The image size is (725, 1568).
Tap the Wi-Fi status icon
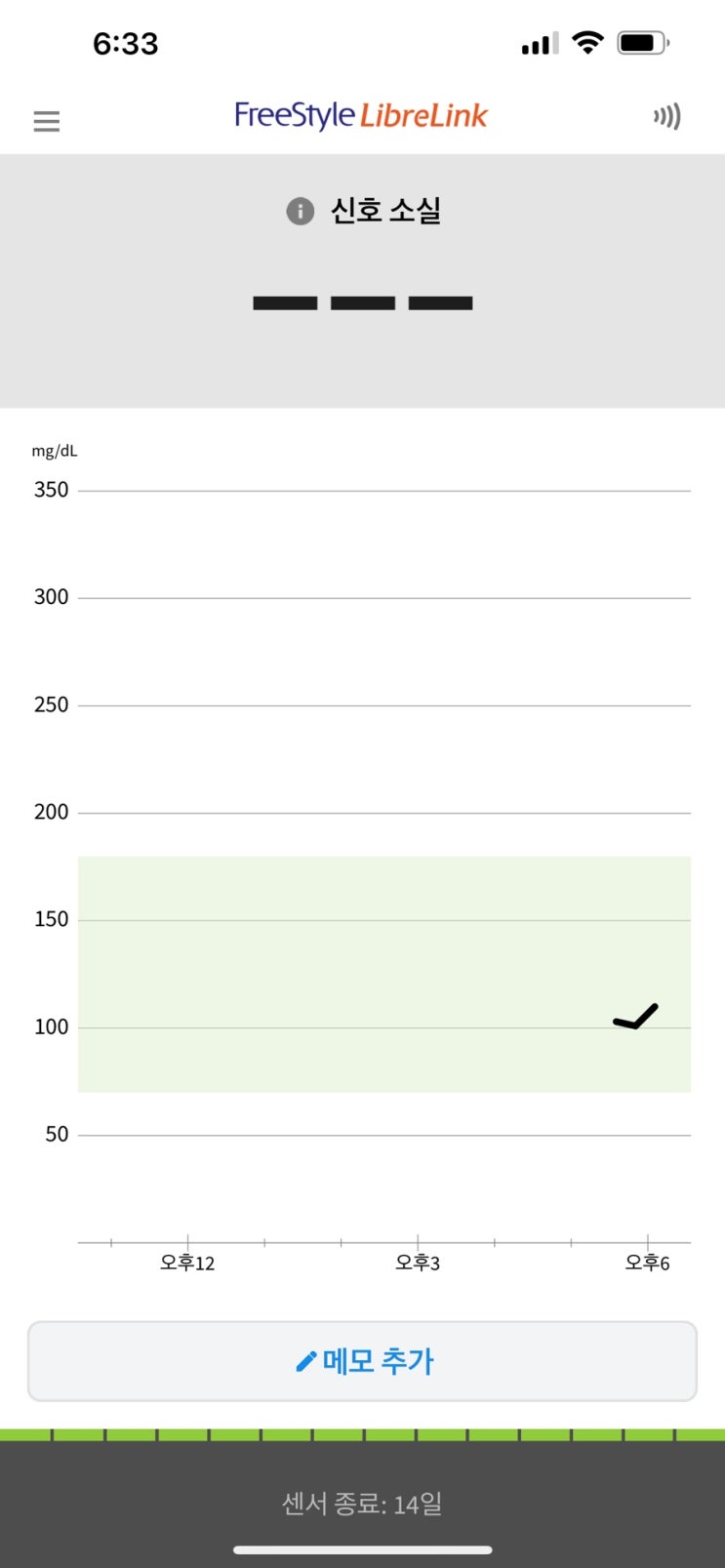587,43
